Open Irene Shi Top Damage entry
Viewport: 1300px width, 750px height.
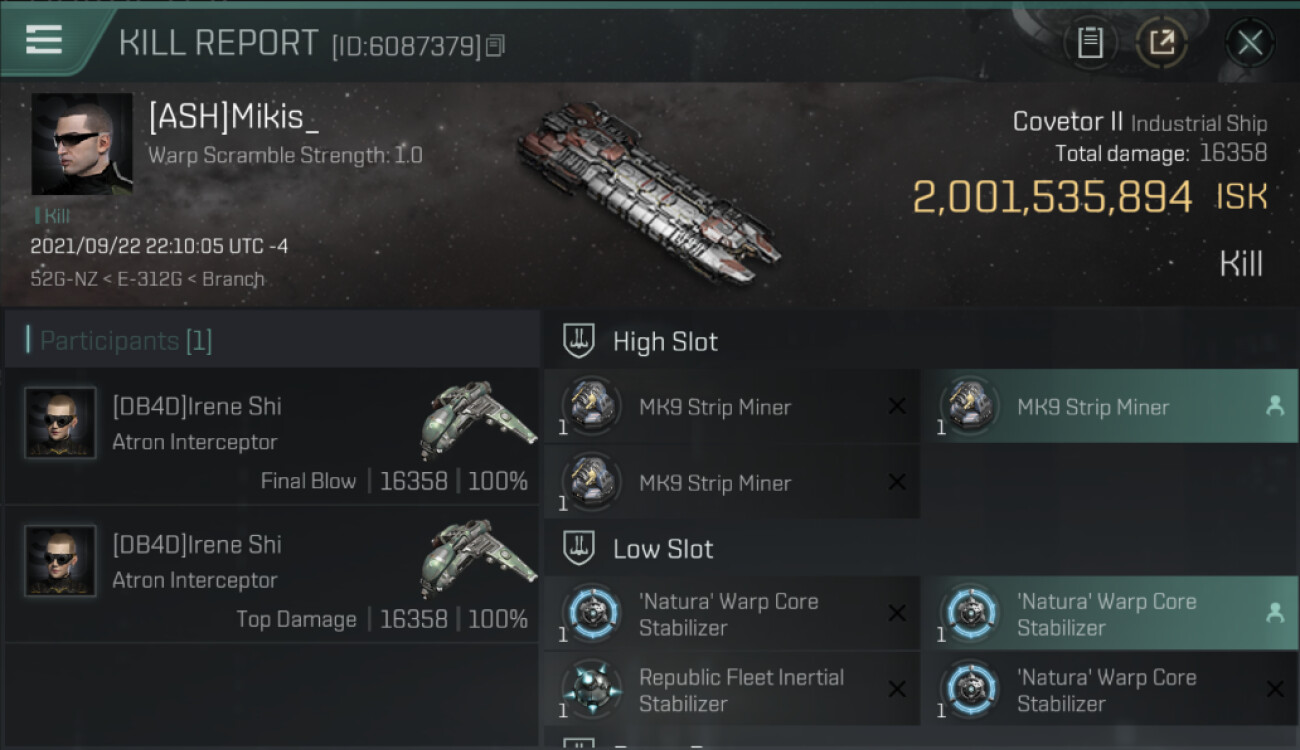[x=270, y=574]
